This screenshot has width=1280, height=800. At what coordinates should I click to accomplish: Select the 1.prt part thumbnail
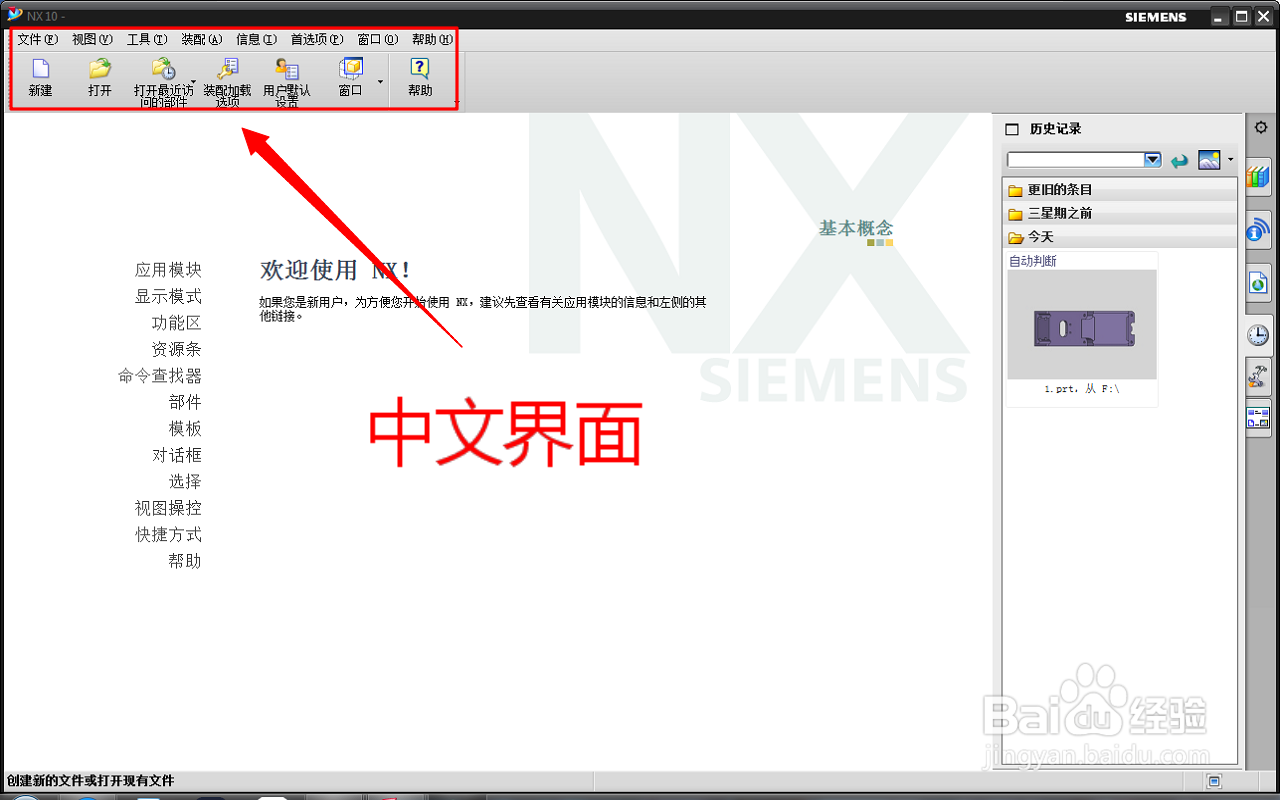[1082, 325]
